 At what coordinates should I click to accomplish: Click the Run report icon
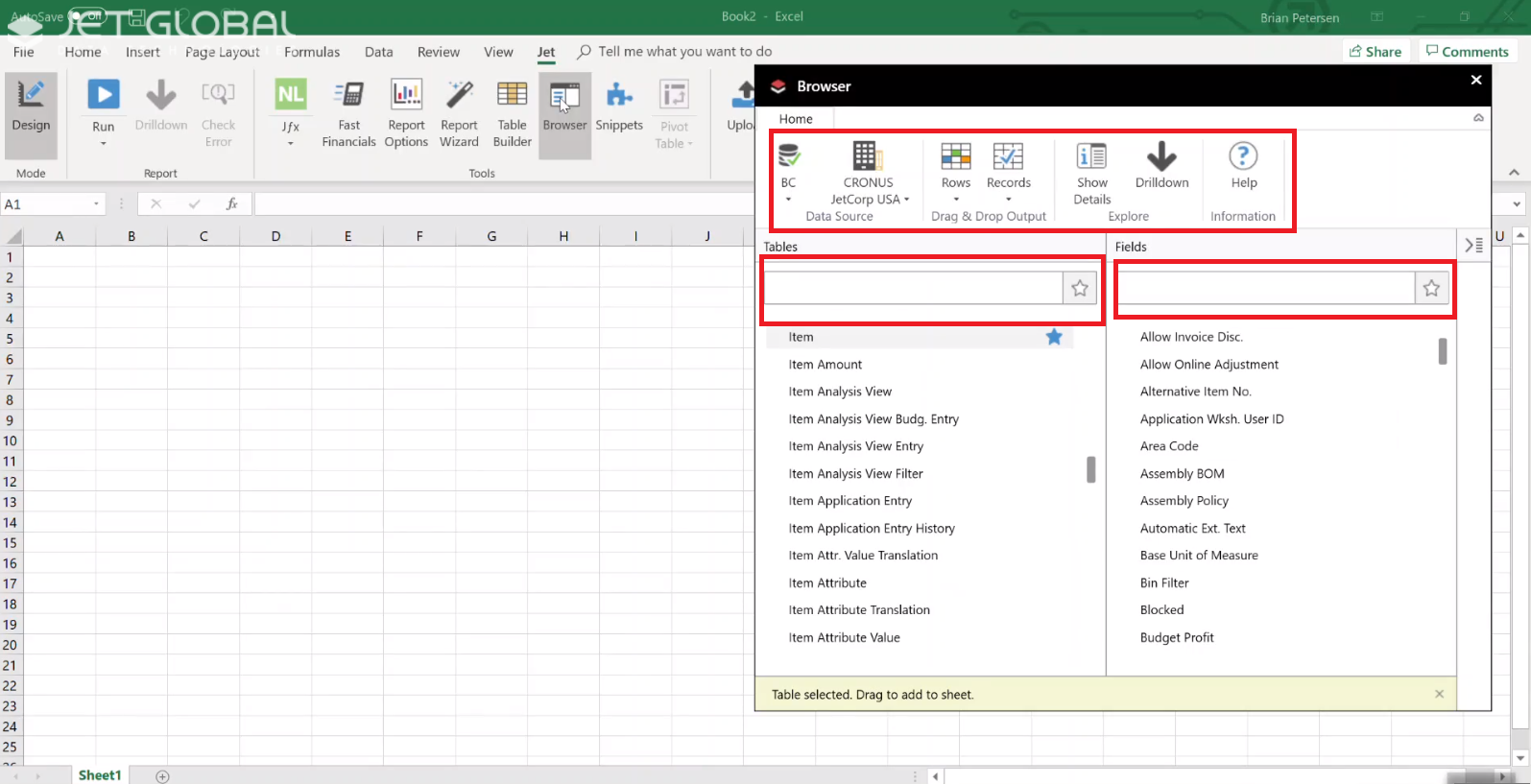[104, 96]
